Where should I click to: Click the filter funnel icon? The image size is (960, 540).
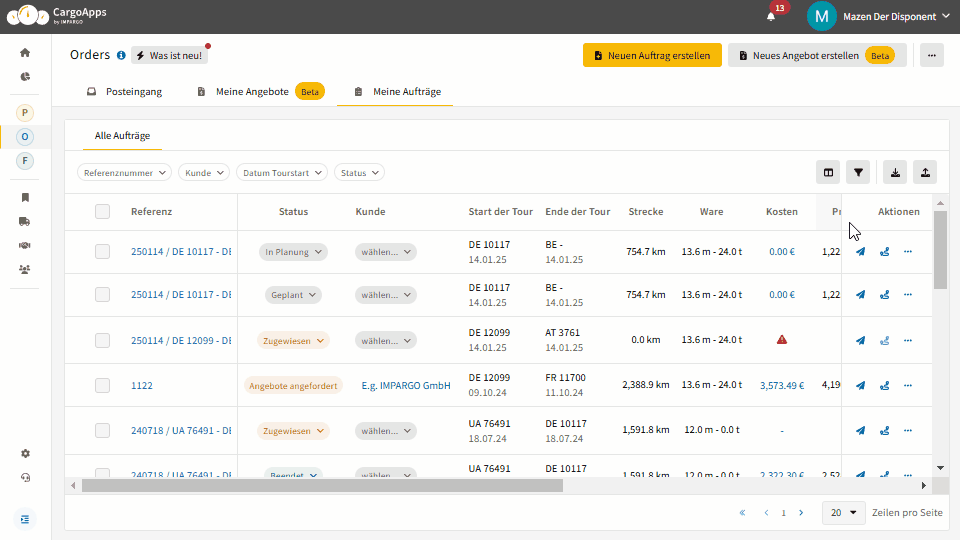point(858,173)
